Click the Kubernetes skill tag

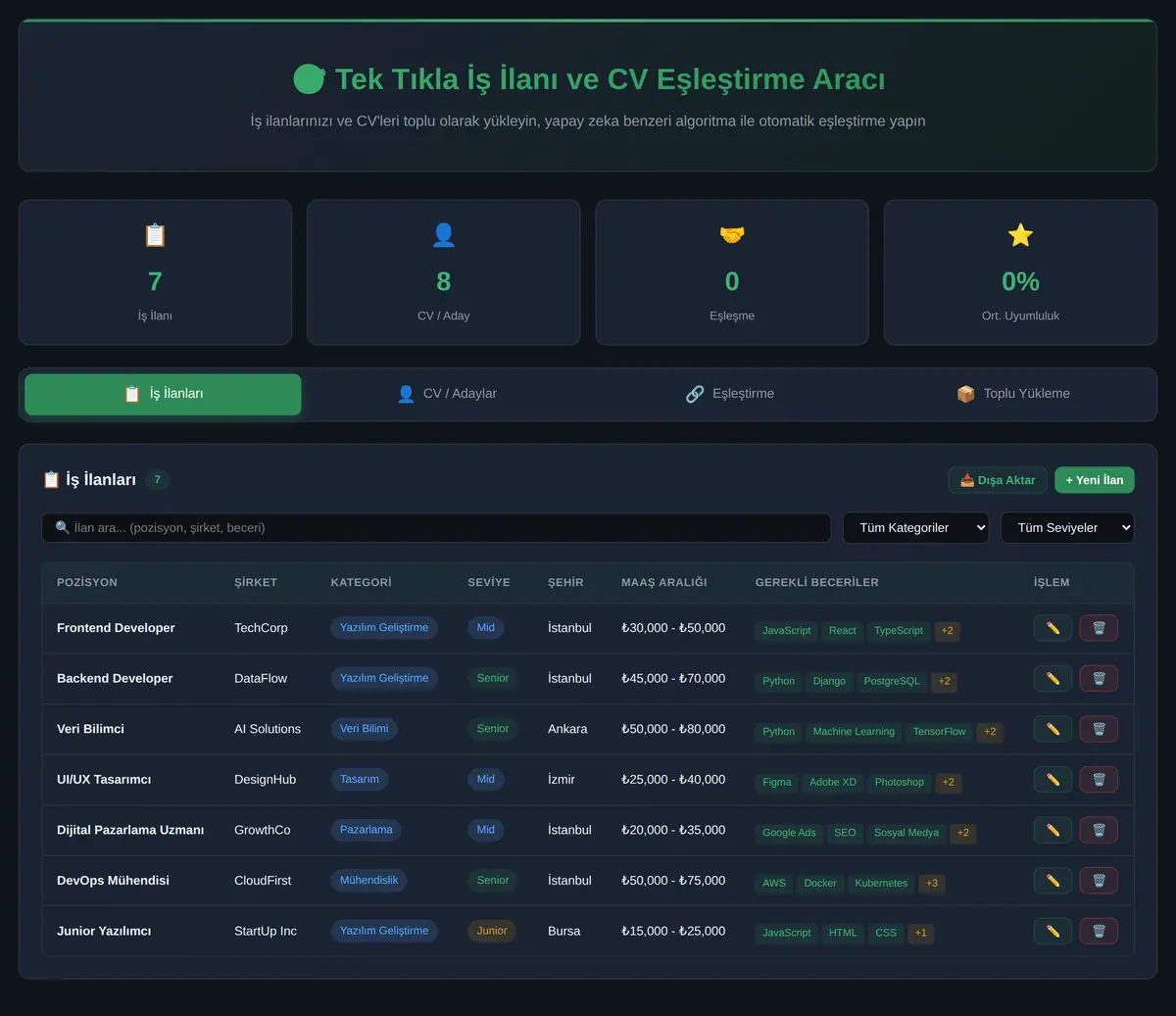point(881,884)
